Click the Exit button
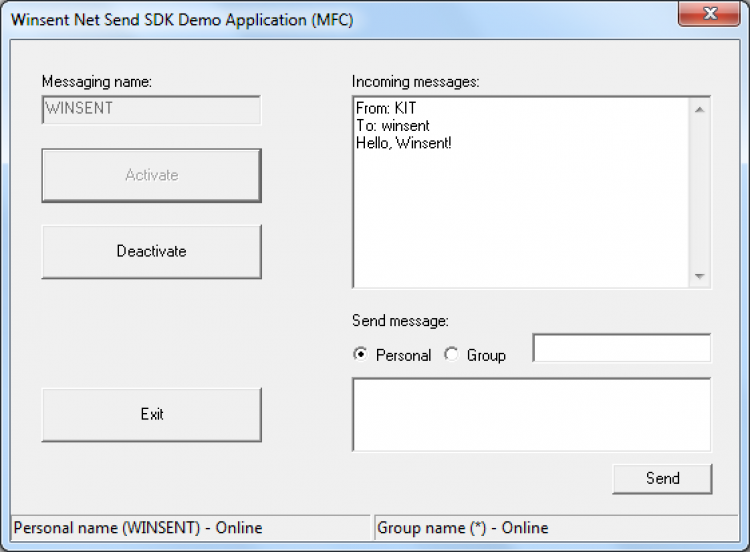 coord(152,414)
